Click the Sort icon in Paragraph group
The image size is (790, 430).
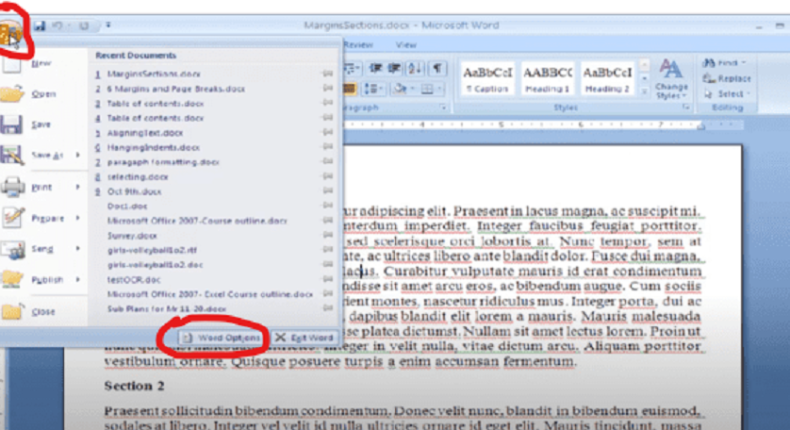pyautogui.click(x=415, y=68)
